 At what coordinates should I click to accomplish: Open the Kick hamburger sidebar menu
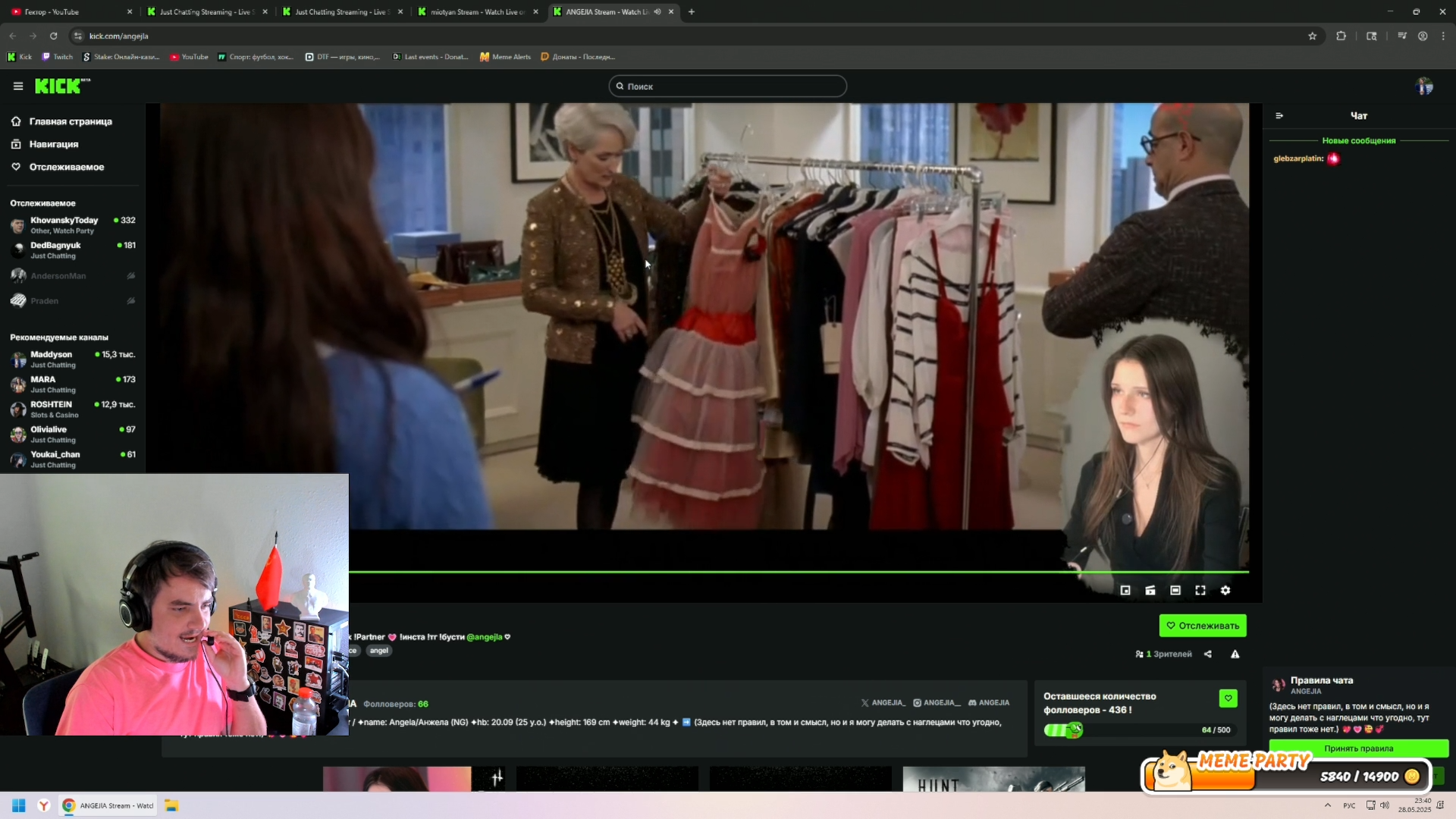point(18,86)
